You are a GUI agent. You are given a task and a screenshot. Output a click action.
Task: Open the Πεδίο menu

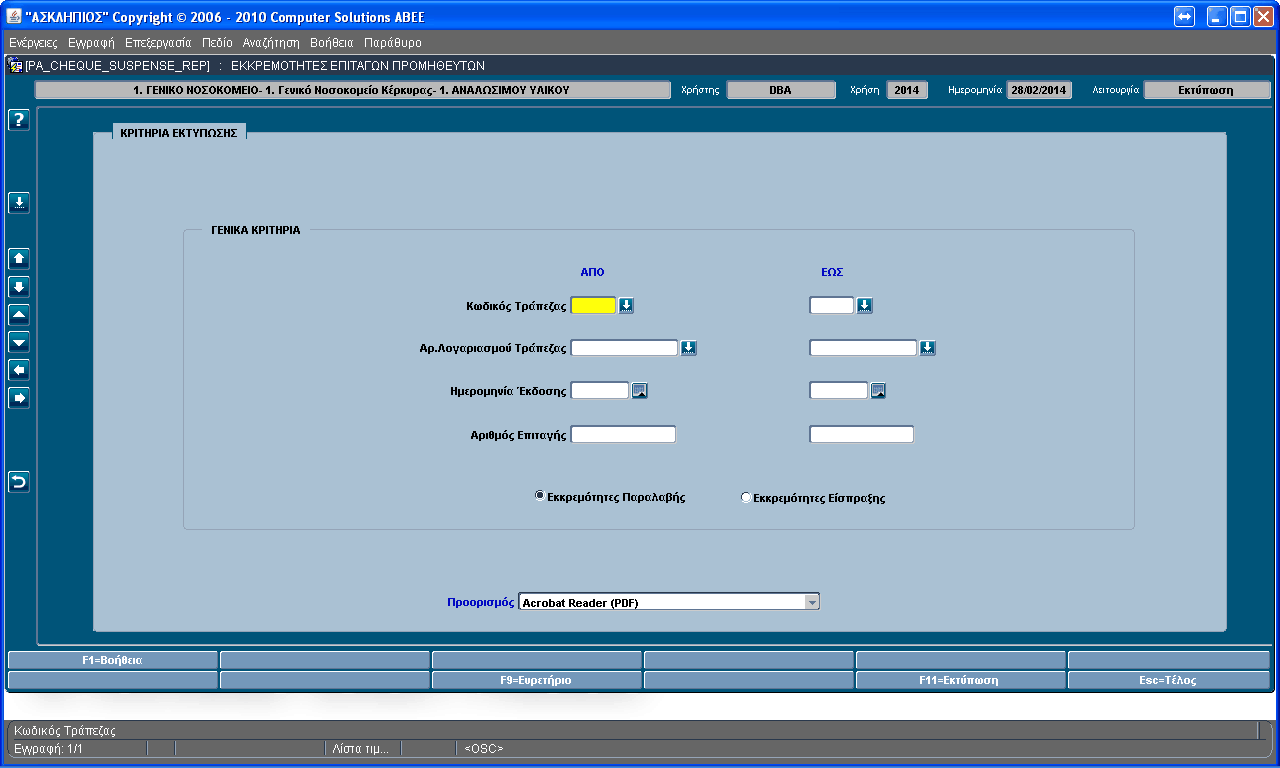(217, 43)
